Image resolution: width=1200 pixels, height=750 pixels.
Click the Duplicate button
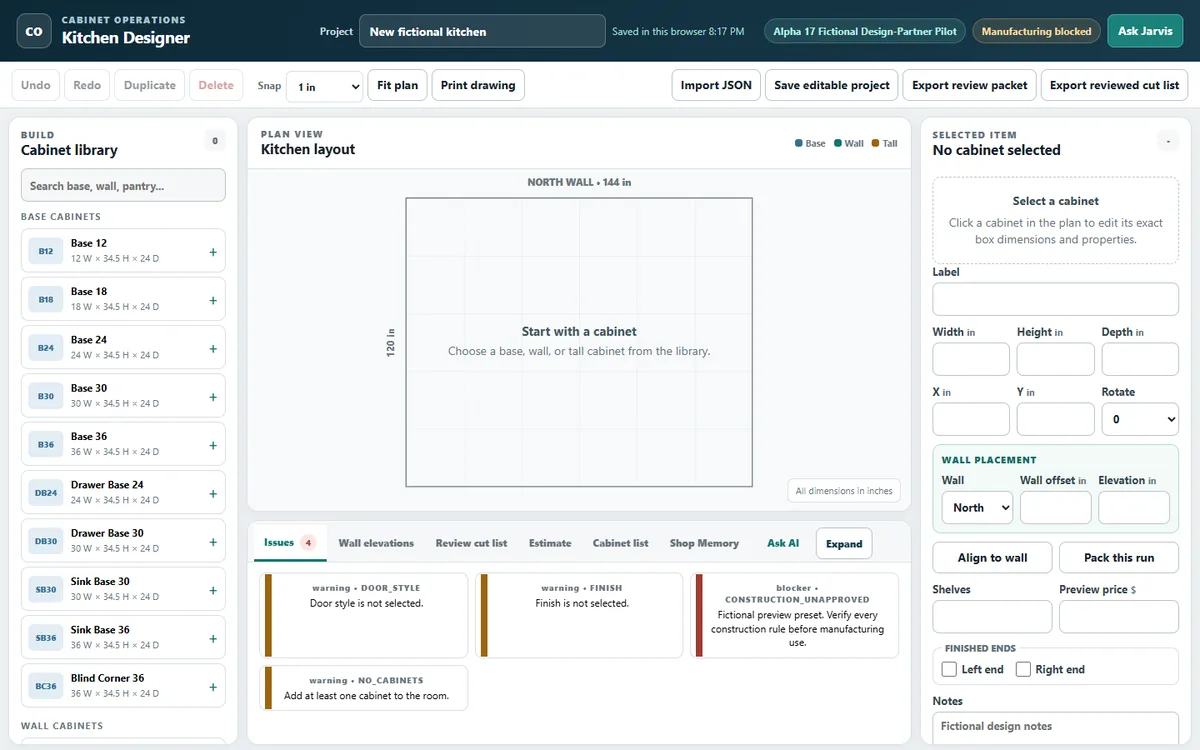[150, 85]
